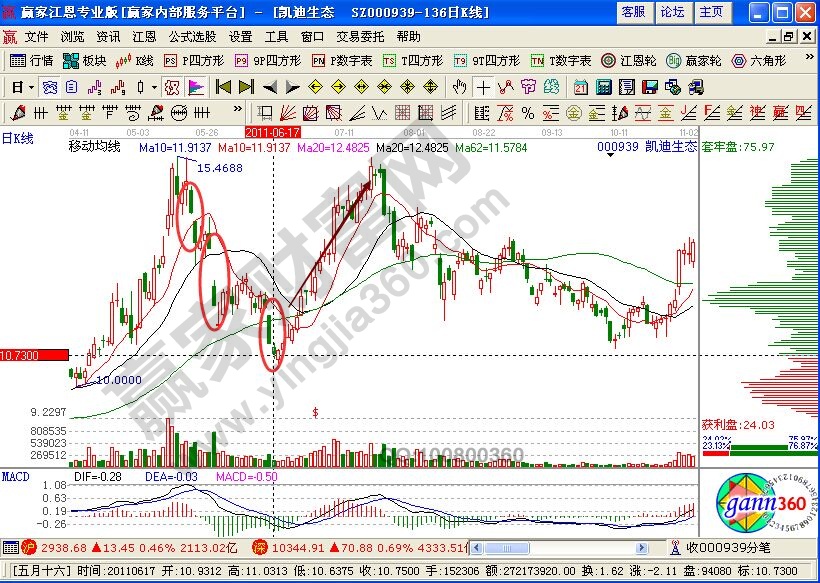Open the 设置 menu
Image resolution: width=820 pixels, height=583 pixels.
(x=240, y=36)
